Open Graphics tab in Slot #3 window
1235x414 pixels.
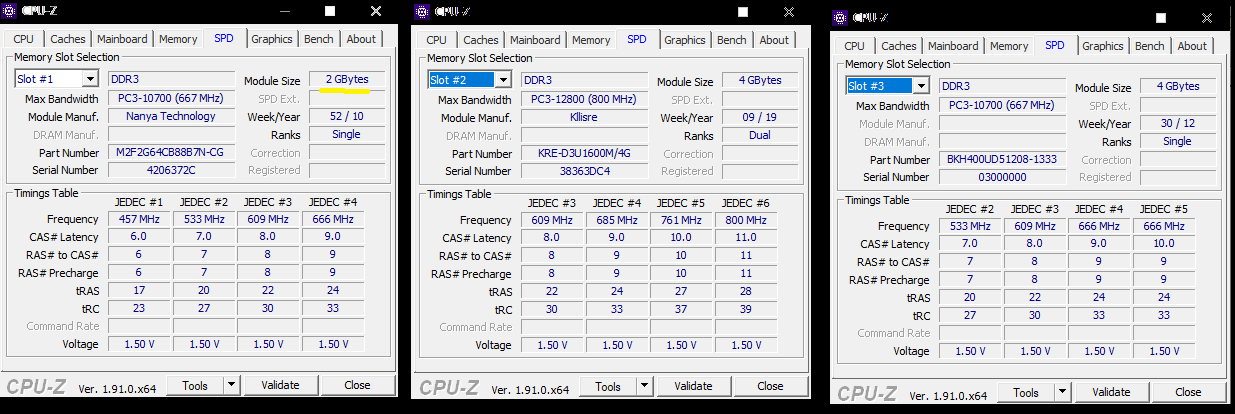click(x=1103, y=46)
